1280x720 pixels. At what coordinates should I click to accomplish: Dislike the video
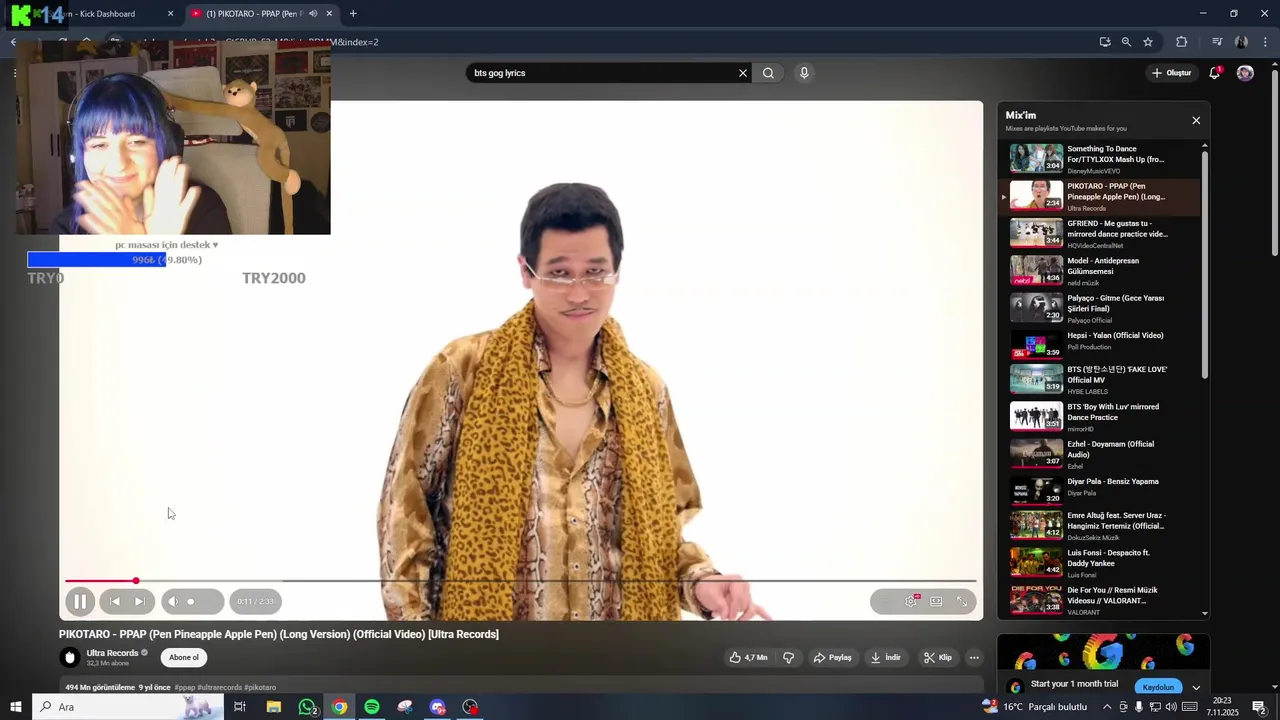click(x=788, y=657)
